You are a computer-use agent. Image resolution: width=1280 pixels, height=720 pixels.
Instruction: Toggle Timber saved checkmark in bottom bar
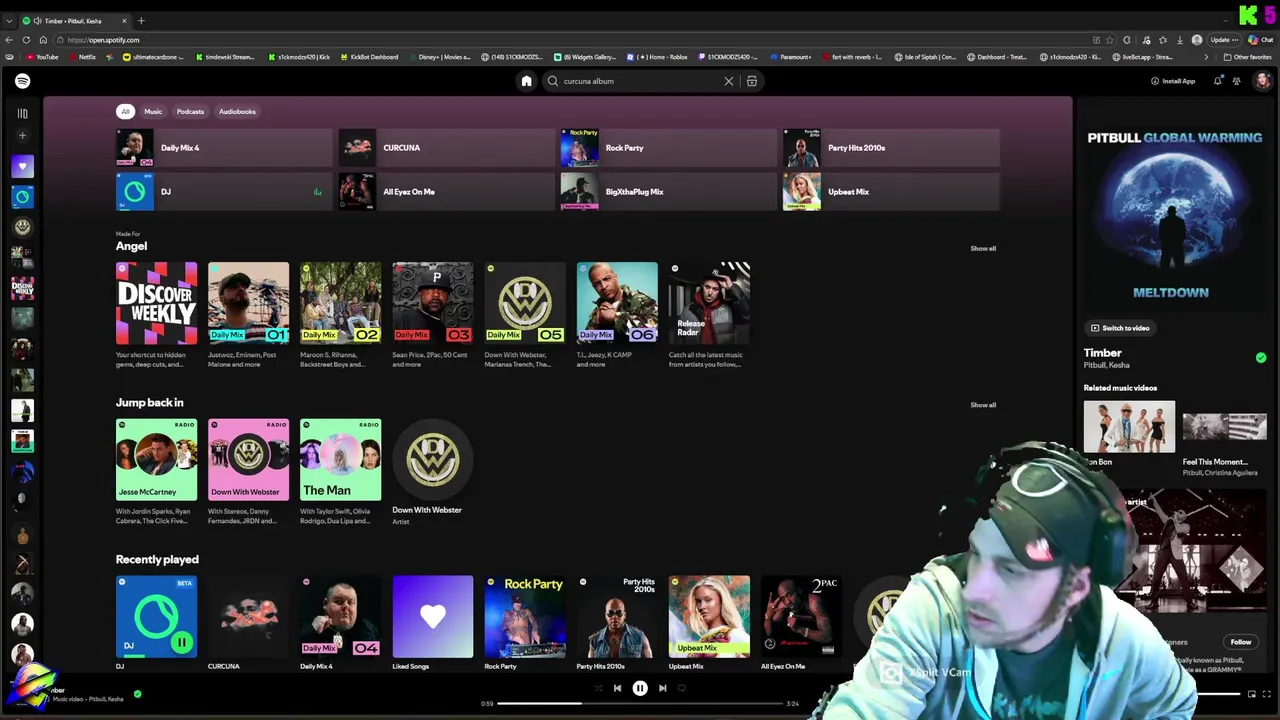pos(137,693)
